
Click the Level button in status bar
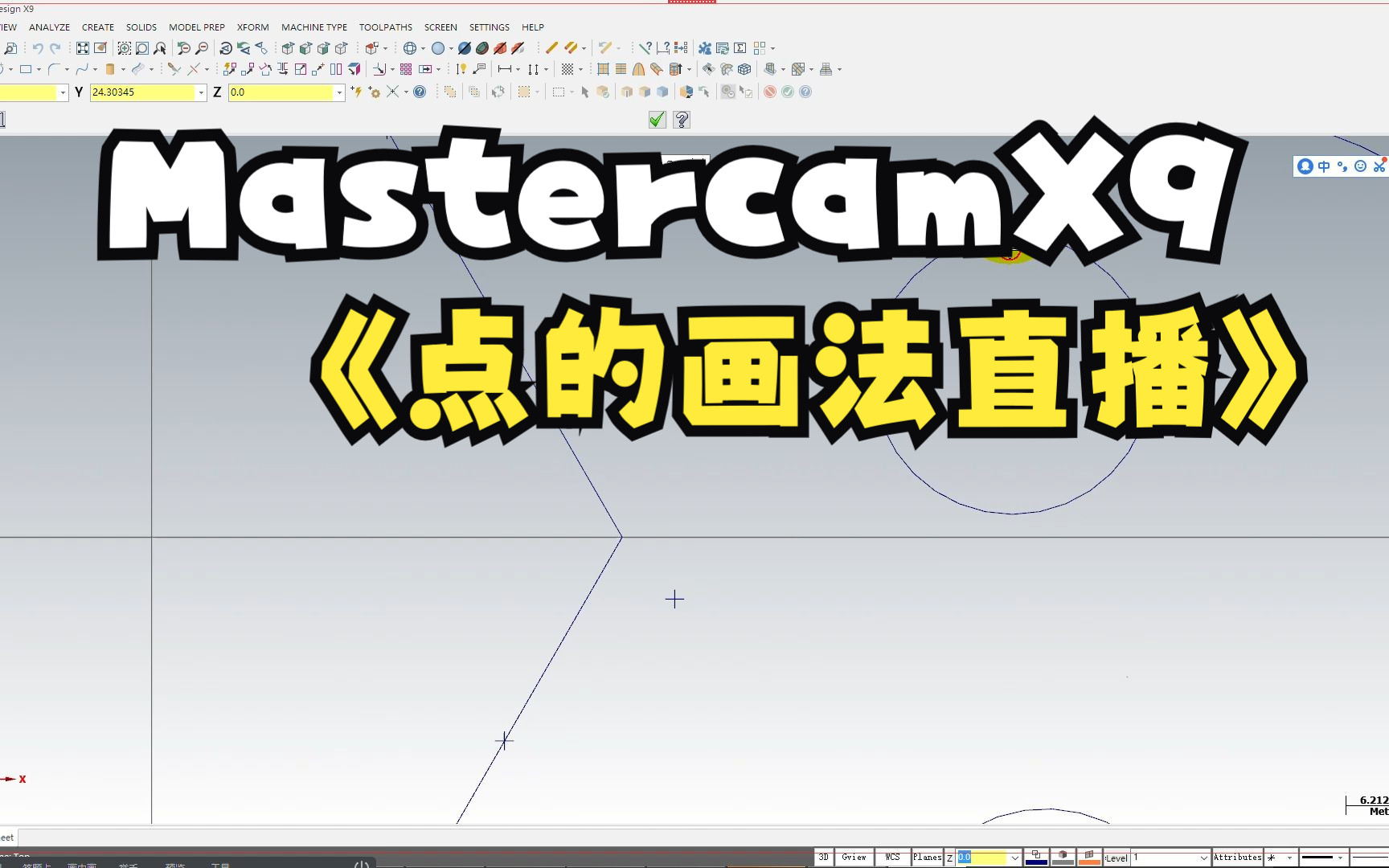pos(1117,858)
